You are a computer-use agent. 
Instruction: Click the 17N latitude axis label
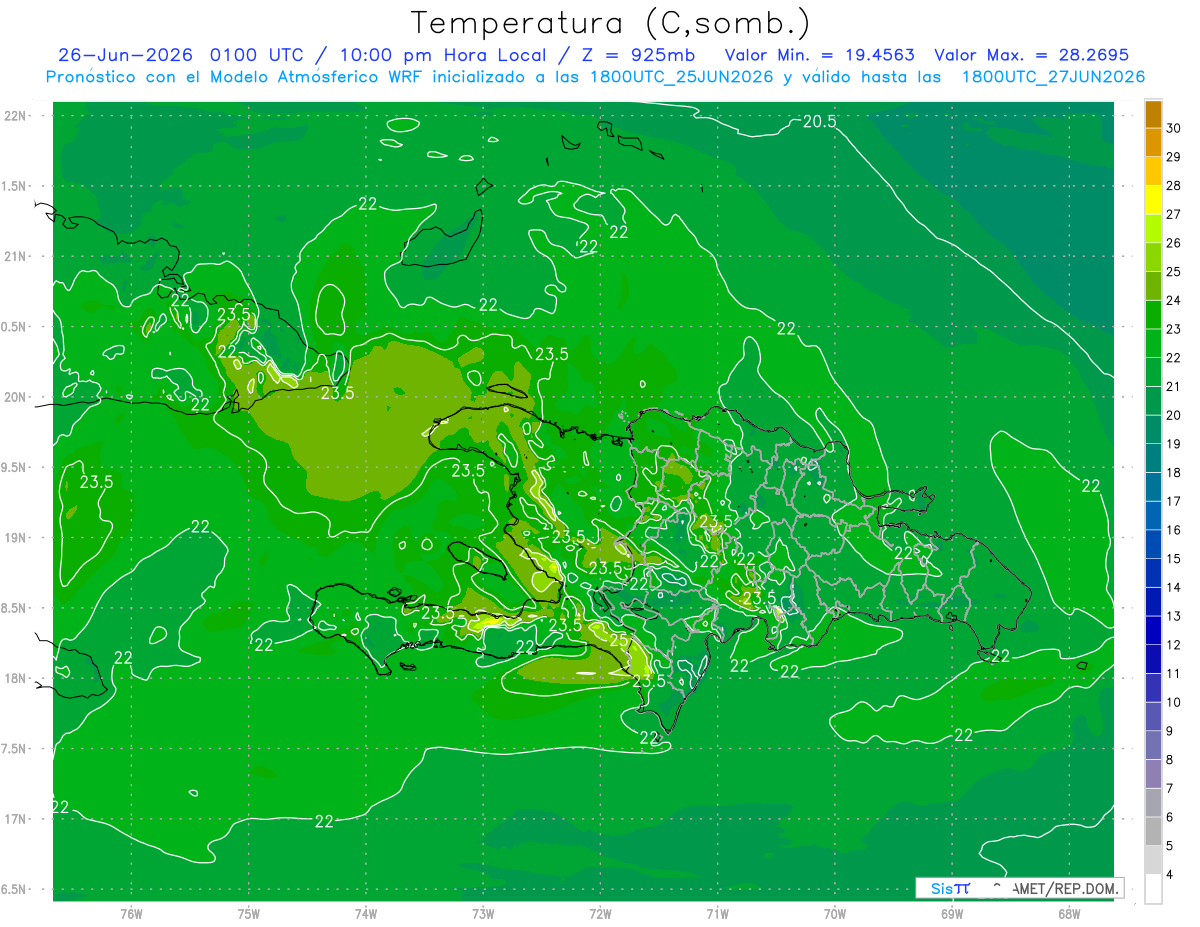click(15, 819)
